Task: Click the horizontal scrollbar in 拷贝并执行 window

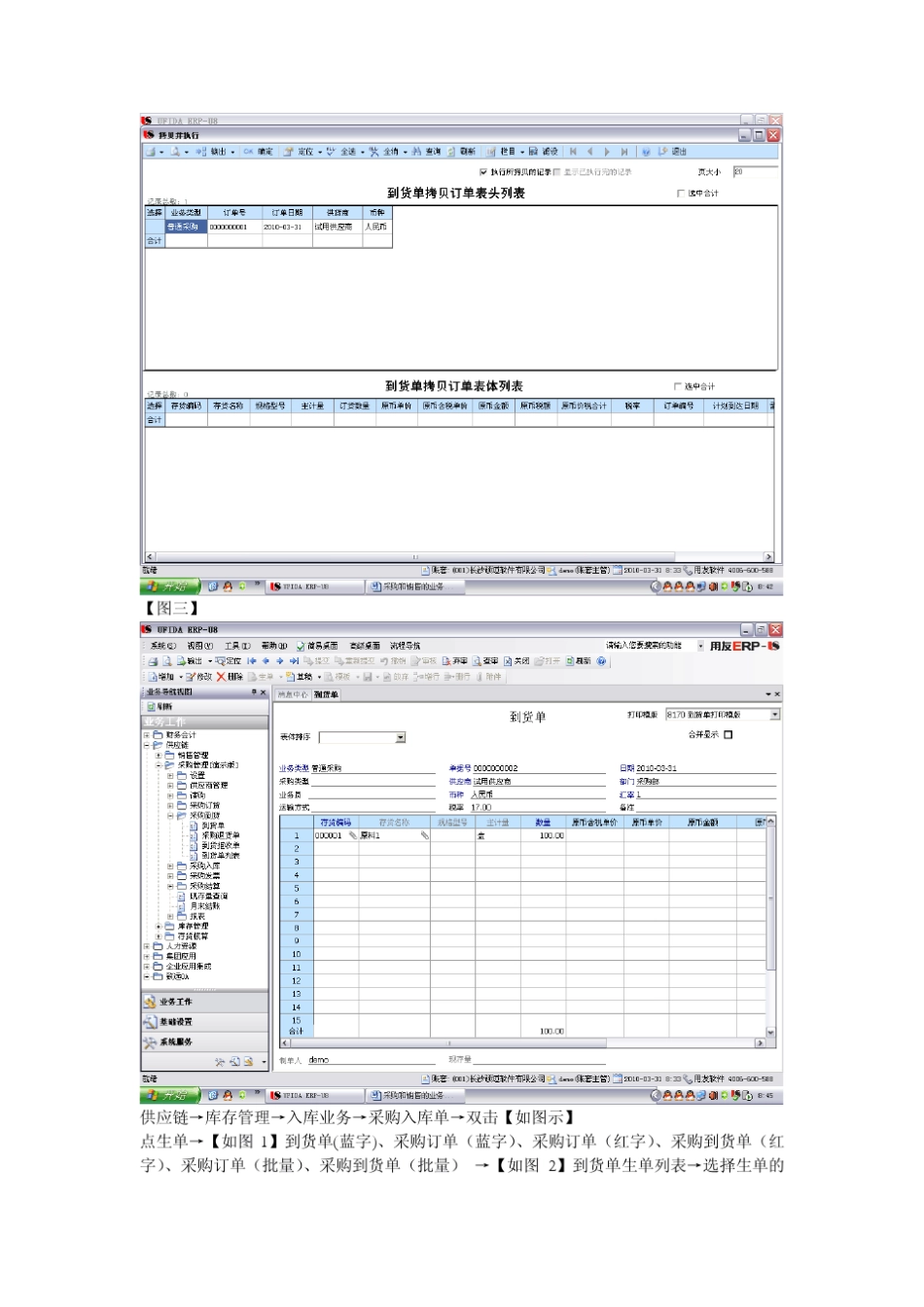Action: (x=459, y=557)
